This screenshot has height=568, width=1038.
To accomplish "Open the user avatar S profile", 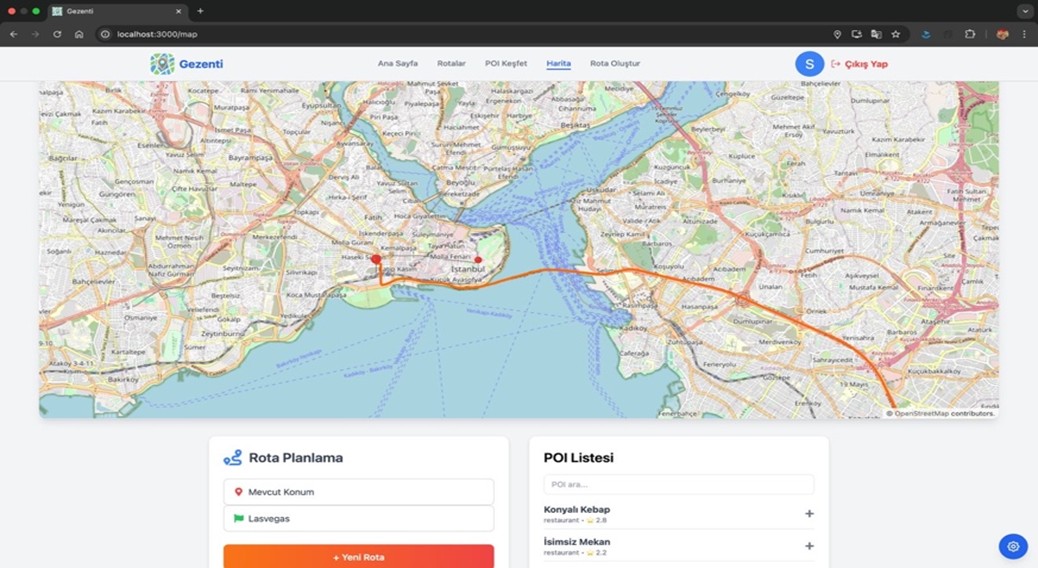I will tap(809, 64).
